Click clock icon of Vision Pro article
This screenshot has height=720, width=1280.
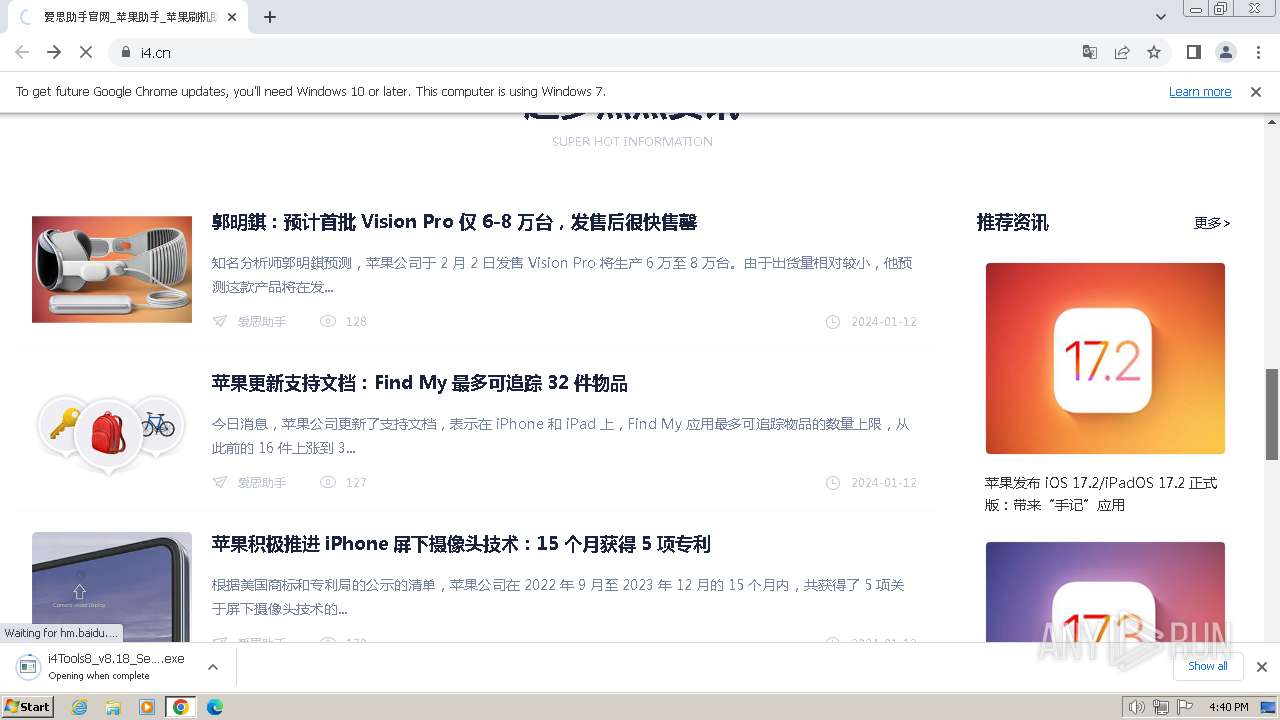point(833,321)
